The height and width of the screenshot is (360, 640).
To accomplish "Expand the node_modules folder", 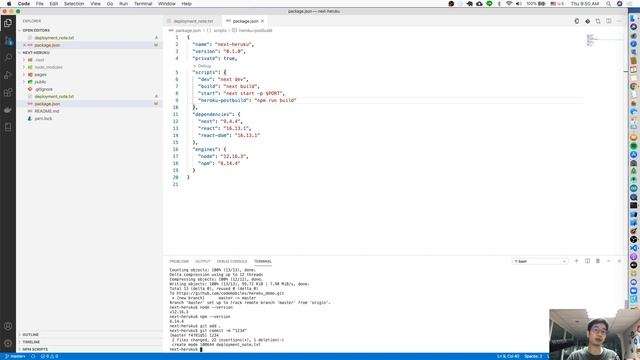I will click(x=48, y=67).
